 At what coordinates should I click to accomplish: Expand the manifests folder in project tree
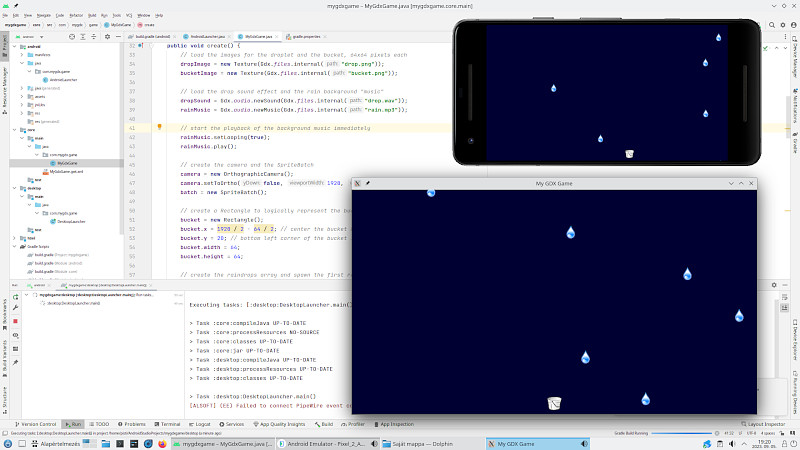[x=22, y=55]
